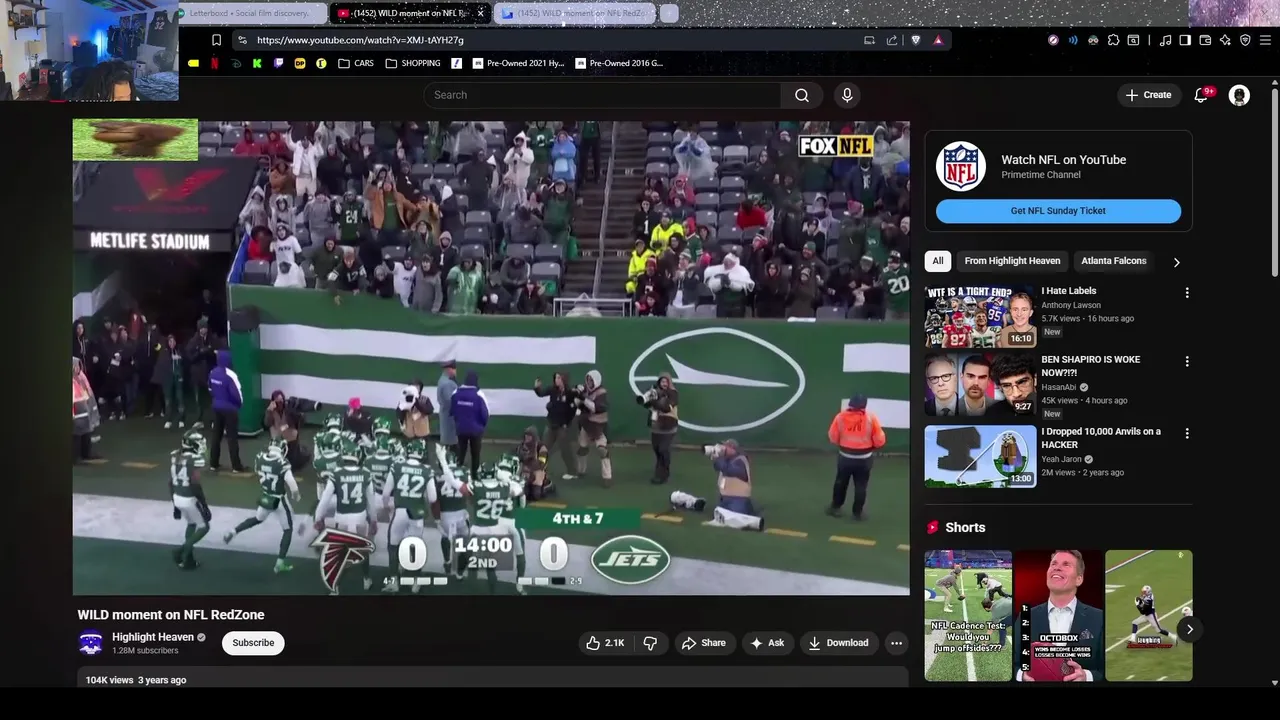Open more actions ellipsis below the video
The height and width of the screenshot is (720, 1280).
click(x=896, y=643)
